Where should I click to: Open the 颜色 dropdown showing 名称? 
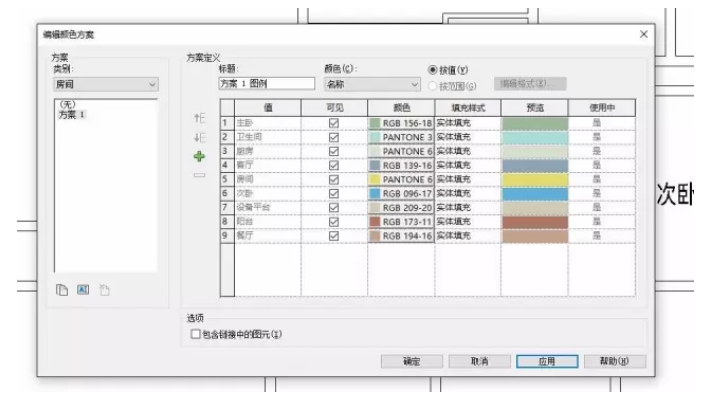click(372, 84)
